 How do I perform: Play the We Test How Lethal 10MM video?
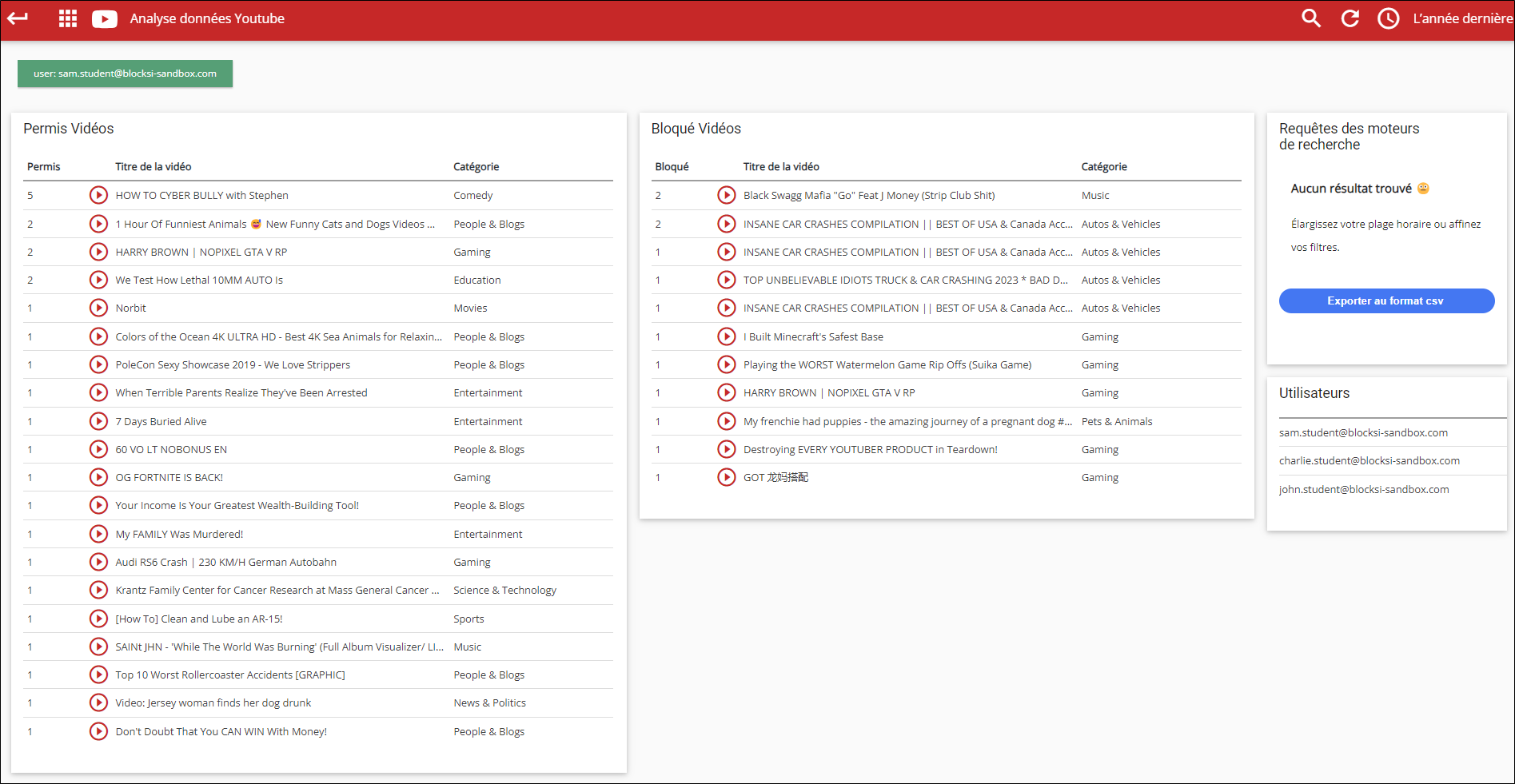[98, 280]
